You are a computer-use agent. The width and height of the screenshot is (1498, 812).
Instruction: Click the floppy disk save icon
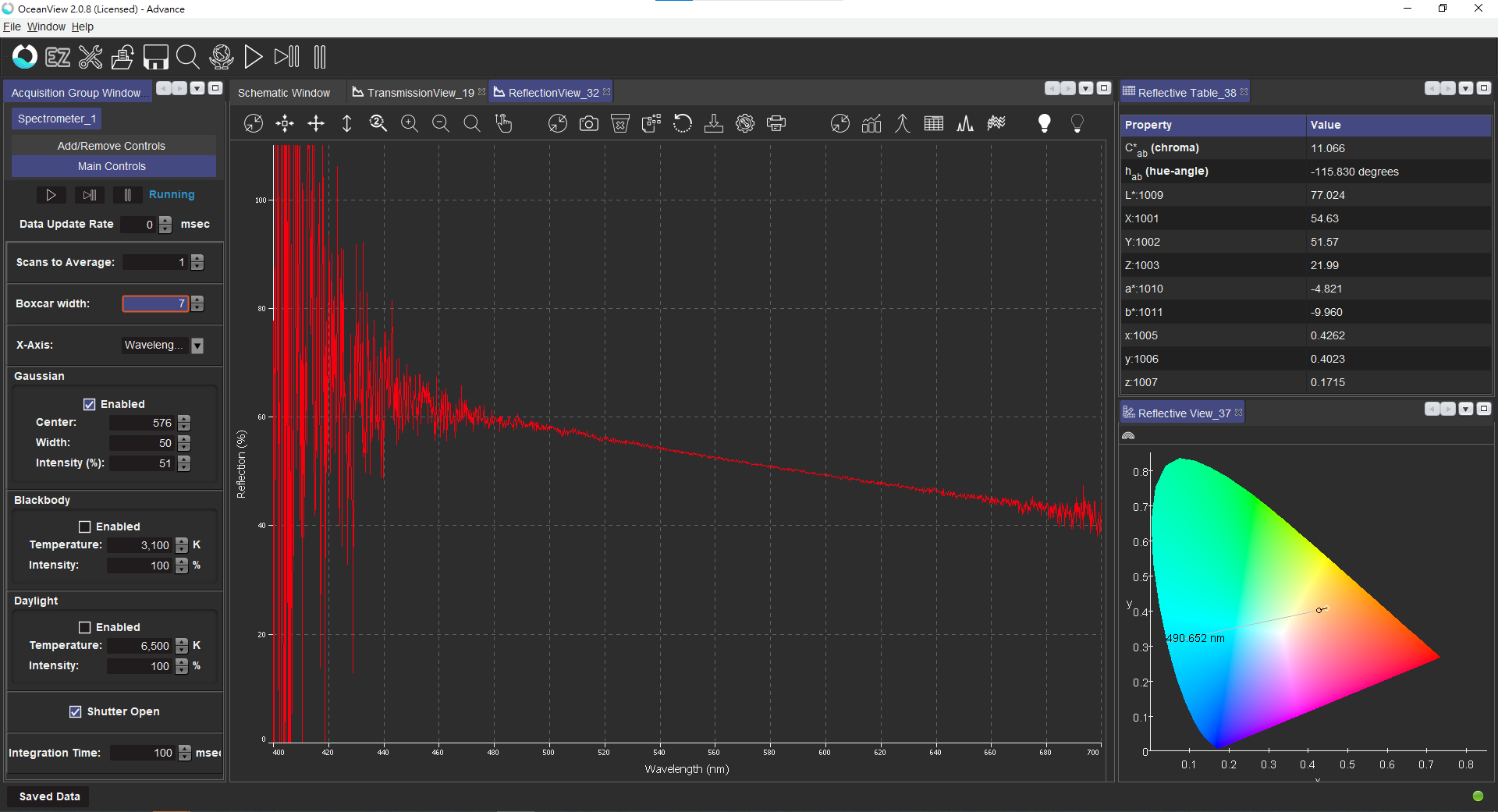(155, 57)
